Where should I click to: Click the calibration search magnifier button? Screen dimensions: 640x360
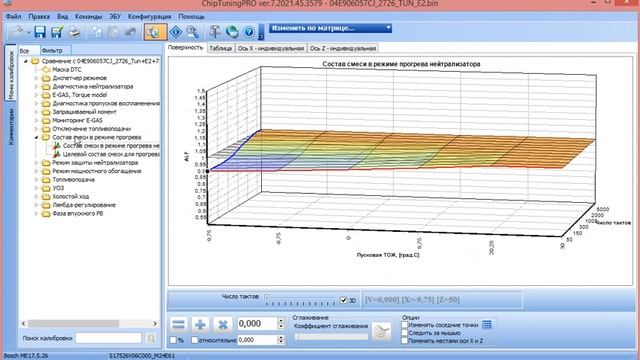click(x=151, y=338)
